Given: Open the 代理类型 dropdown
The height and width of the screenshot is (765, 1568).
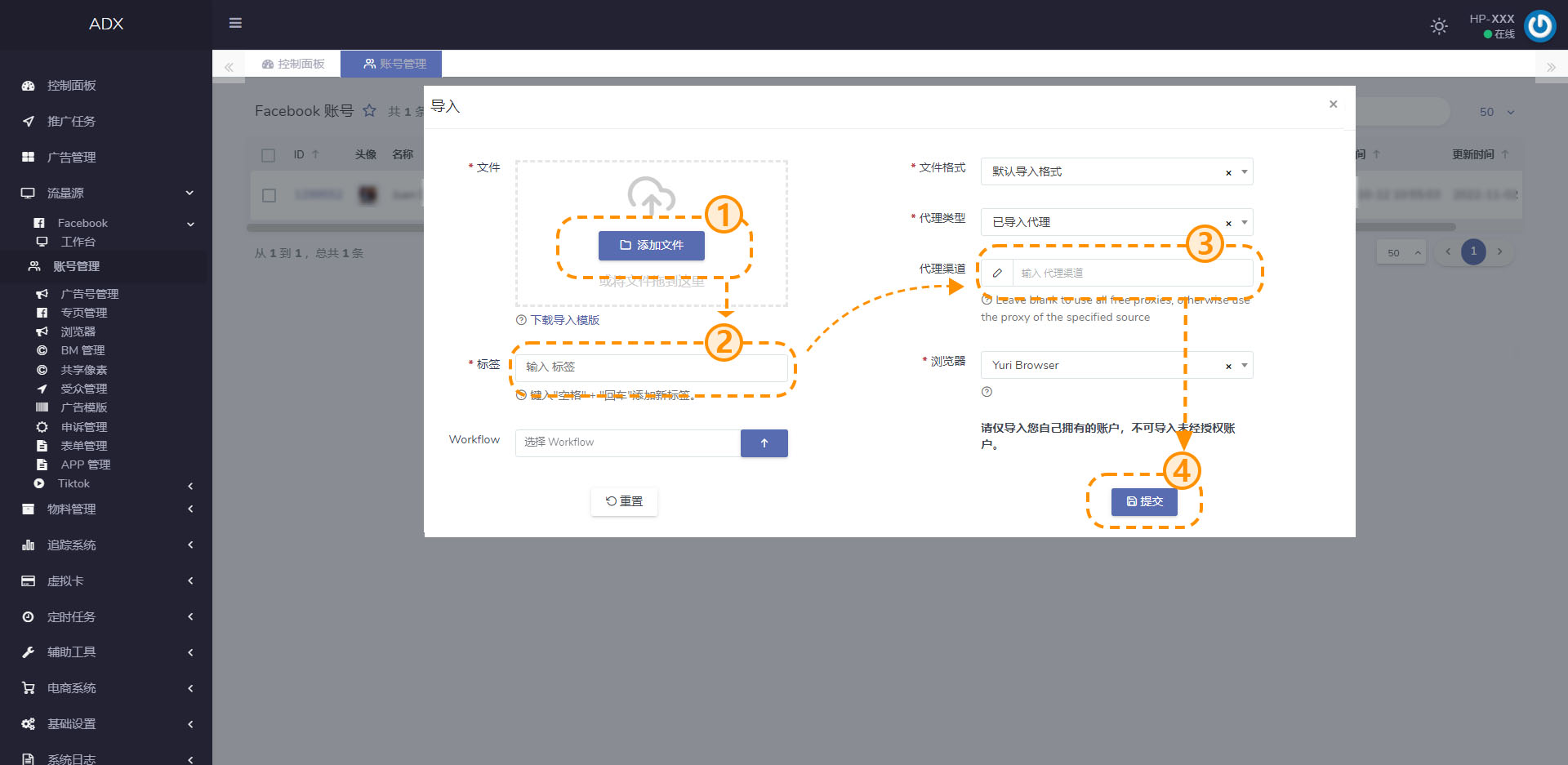Looking at the screenshot, I should coord(1244,222).
